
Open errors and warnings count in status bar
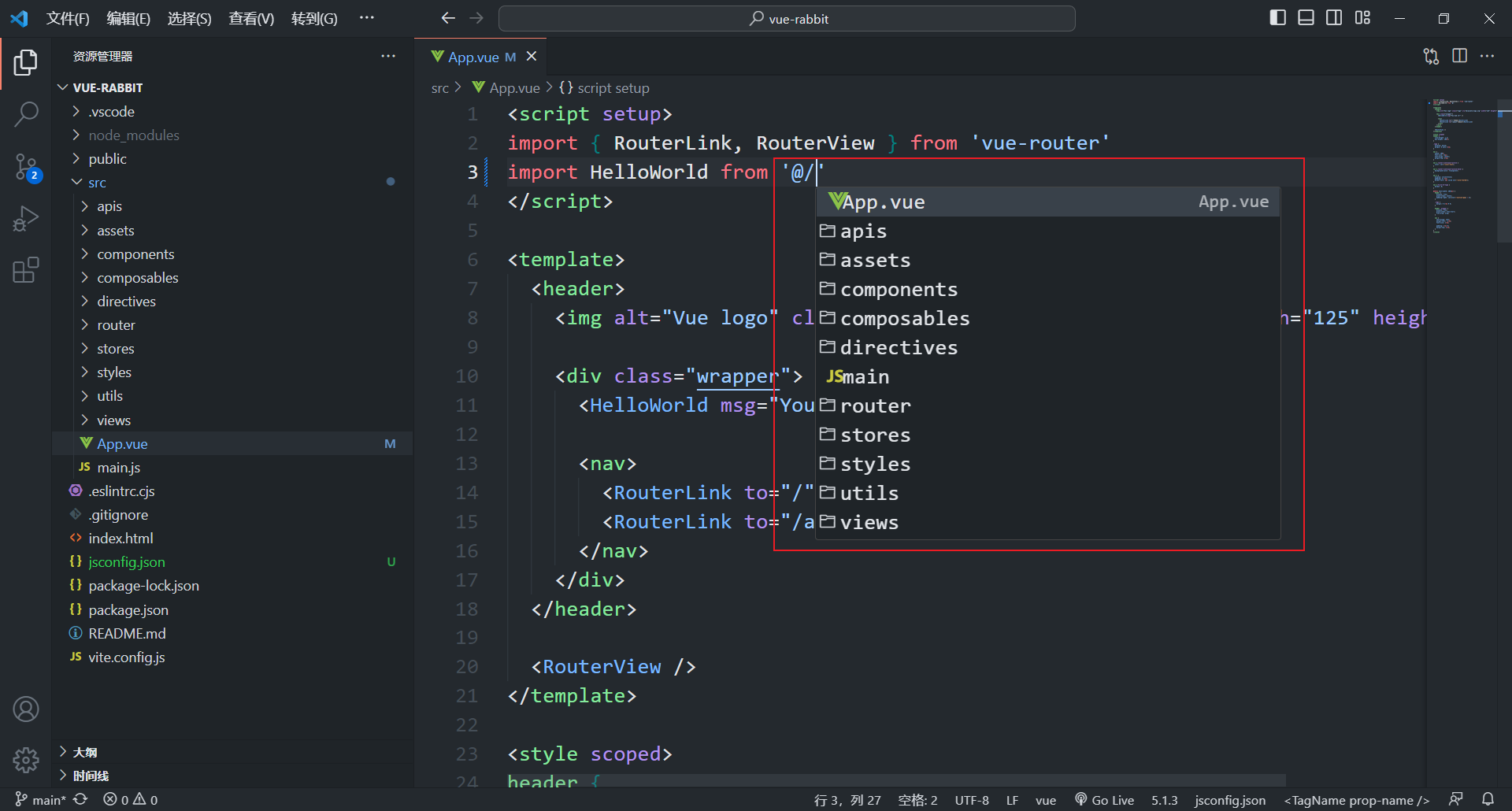pos(131,800)
